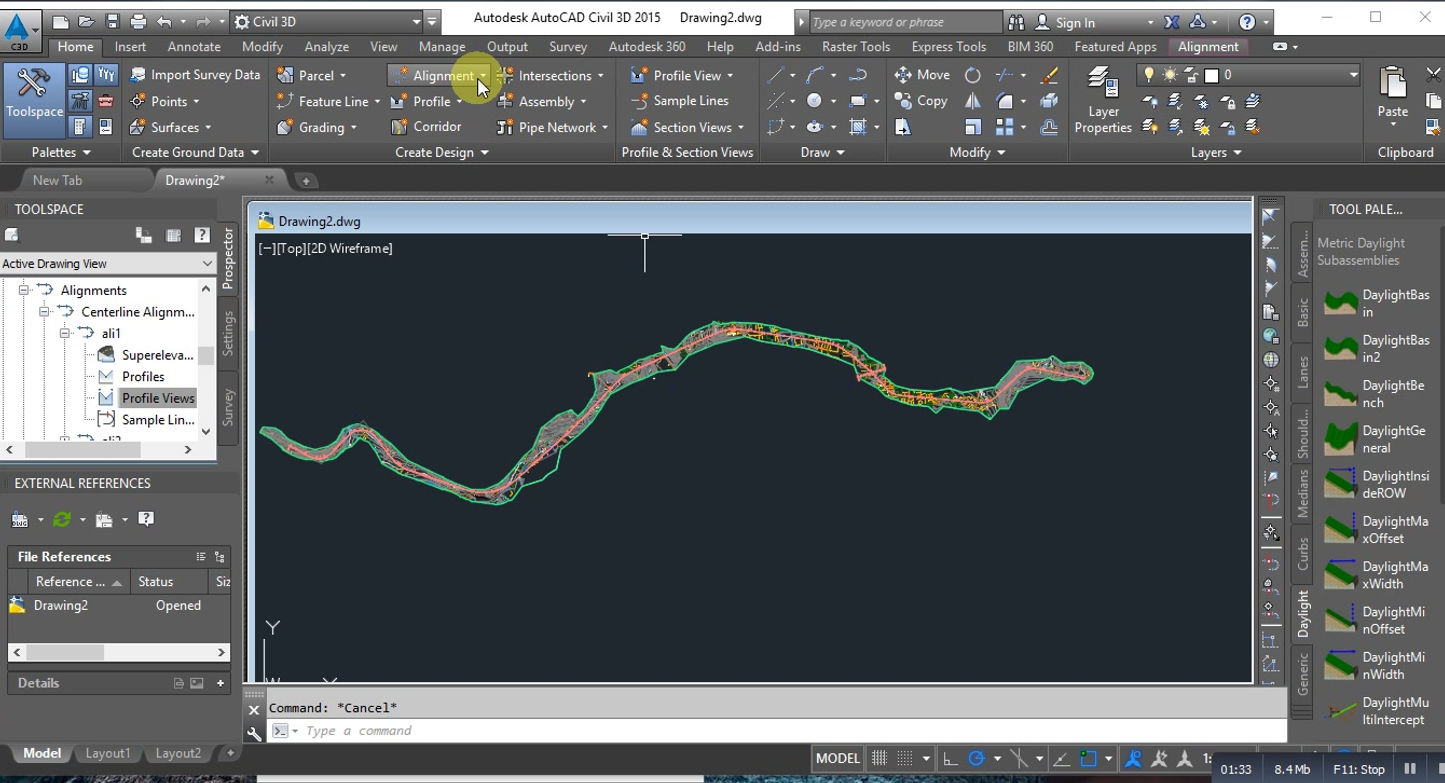Click the Copy tool in Modify panel
The width and height of the screenshot is (1445, 783).
click(x=920, y=101)
